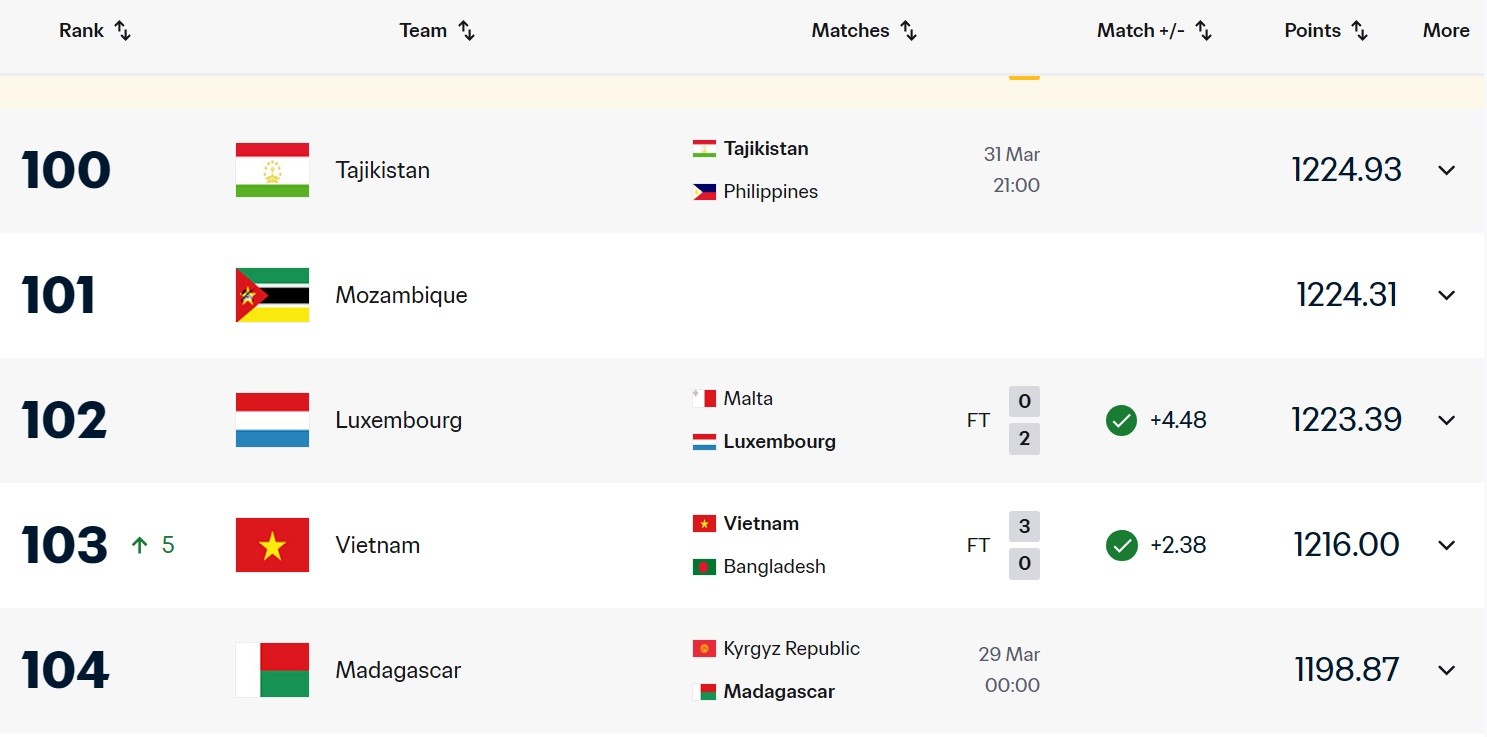Open more details for Vietnam
The height and width of the screenshot is (737, 1487).
tap(1446, 545)
